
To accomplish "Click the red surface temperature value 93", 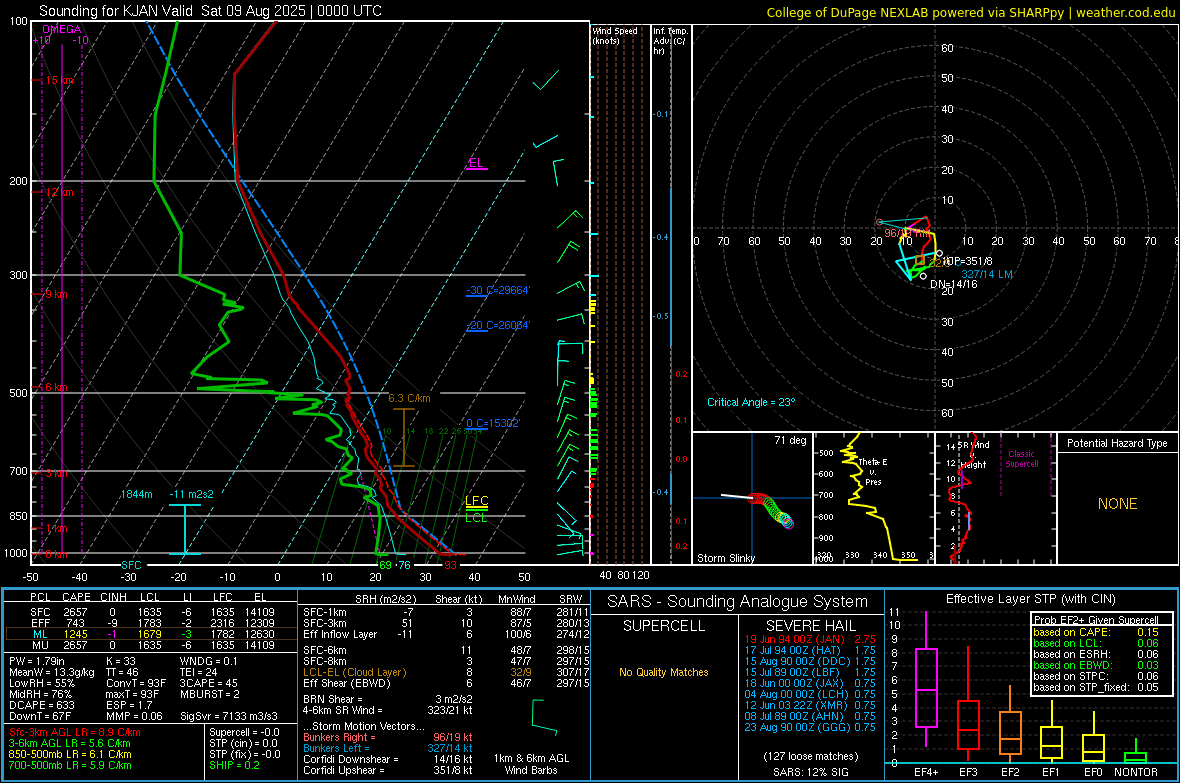I will point(450,565).
